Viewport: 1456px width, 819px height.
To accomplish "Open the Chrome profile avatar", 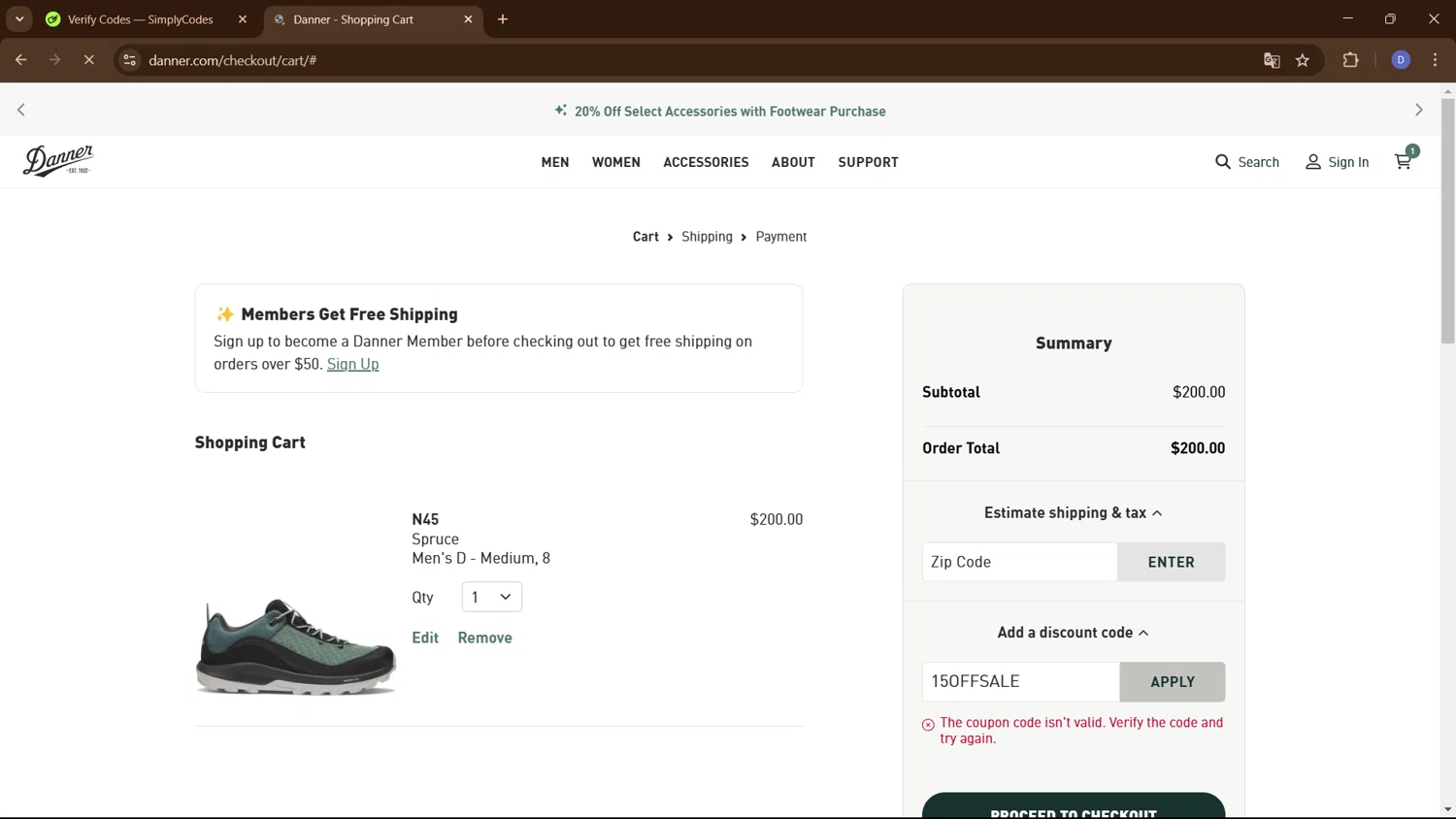I will pyautogui.click(x=1401, y=60).
